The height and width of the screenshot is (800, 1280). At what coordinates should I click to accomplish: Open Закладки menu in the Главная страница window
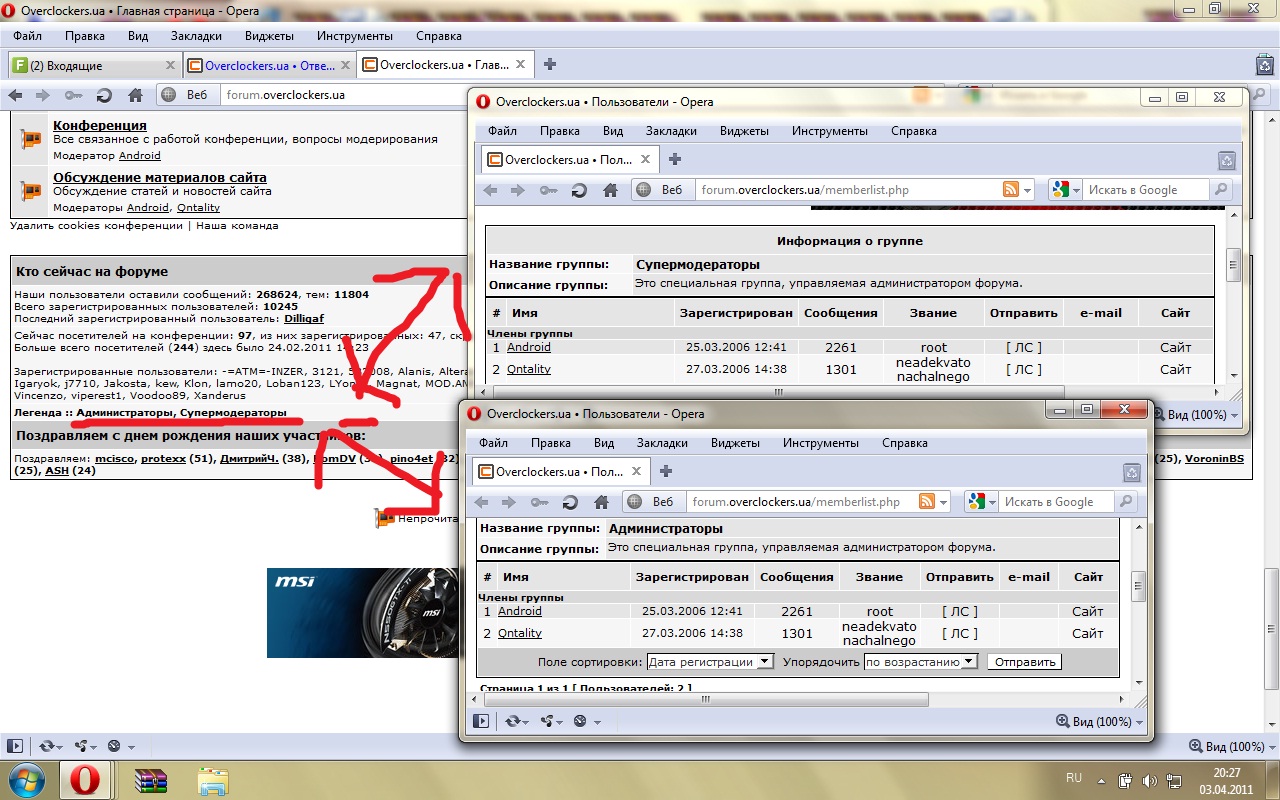point(197,36)
